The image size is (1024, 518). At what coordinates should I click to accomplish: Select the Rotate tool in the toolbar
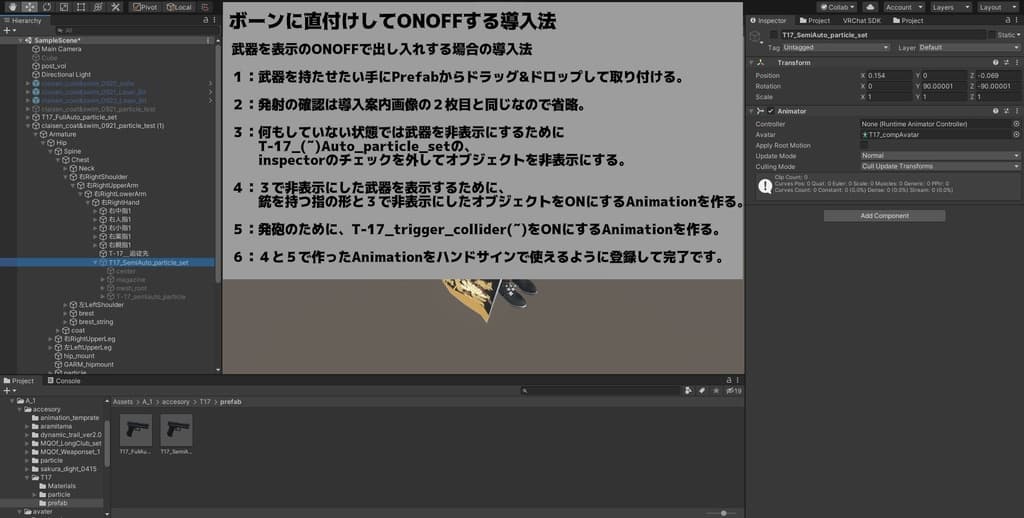(47, 7)
